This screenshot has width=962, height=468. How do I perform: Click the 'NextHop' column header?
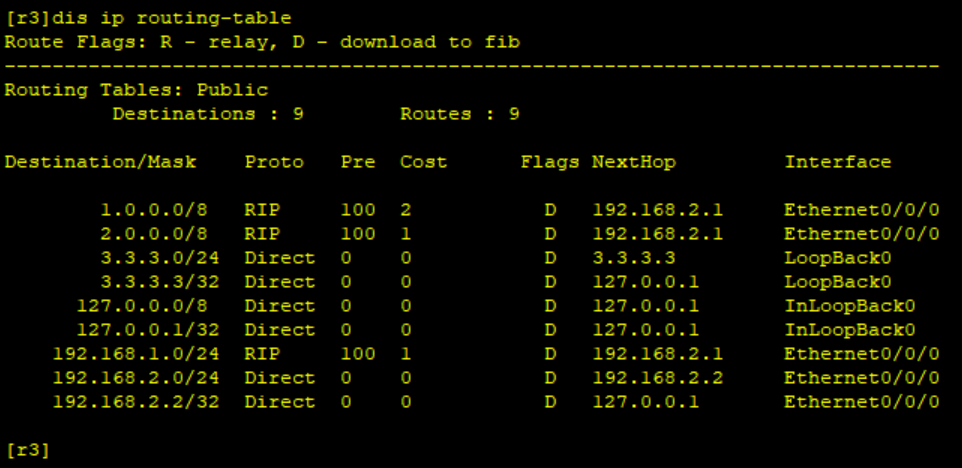coord(634,163)
